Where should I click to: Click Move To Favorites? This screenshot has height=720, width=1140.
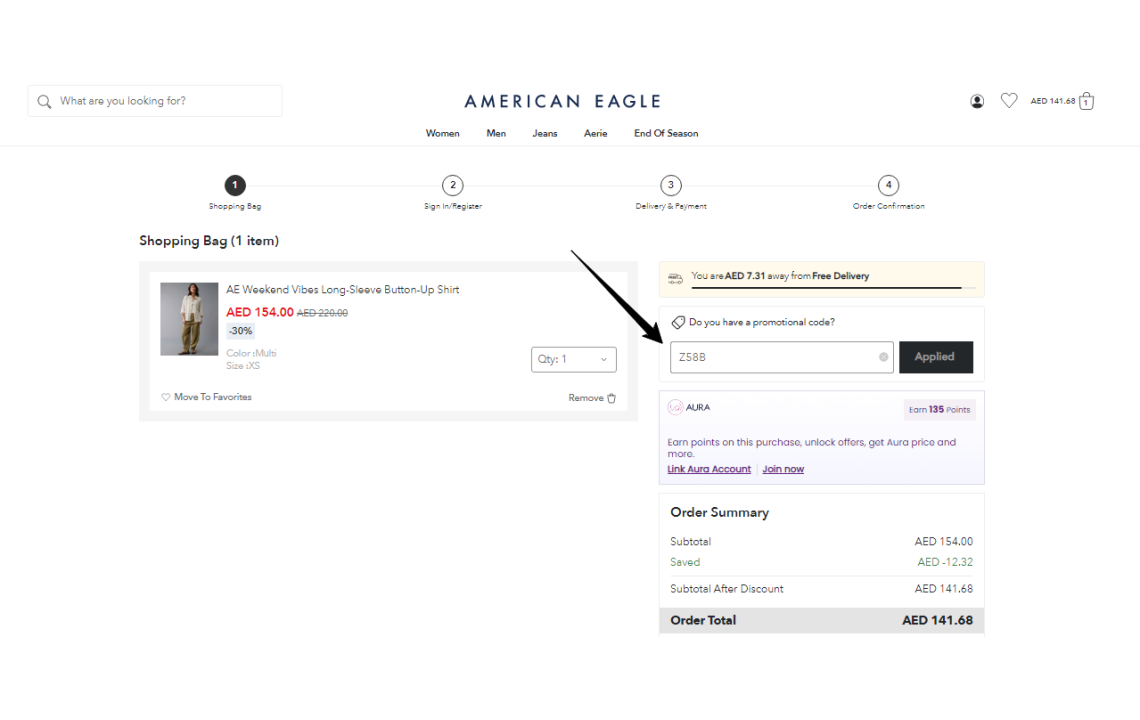tap(212, 397)
